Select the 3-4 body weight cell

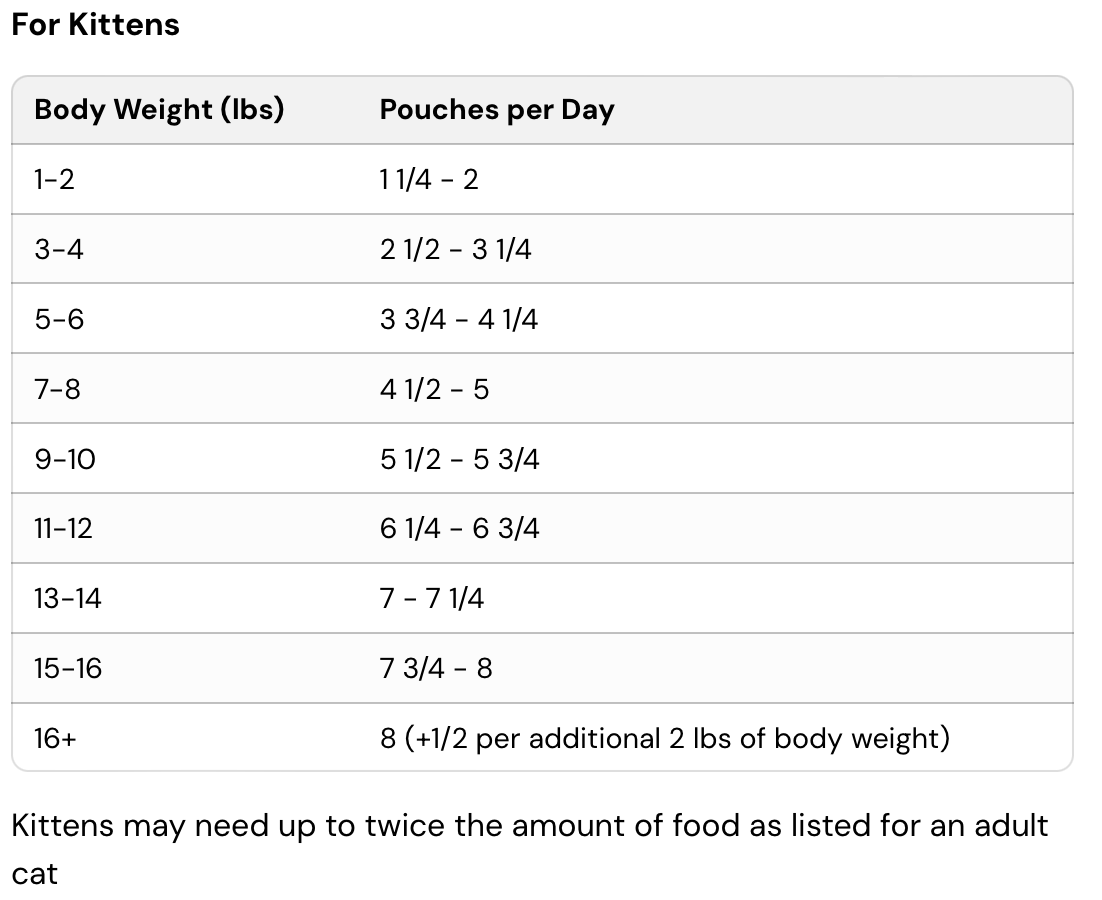pyautogui.click(x=59, y=249)
